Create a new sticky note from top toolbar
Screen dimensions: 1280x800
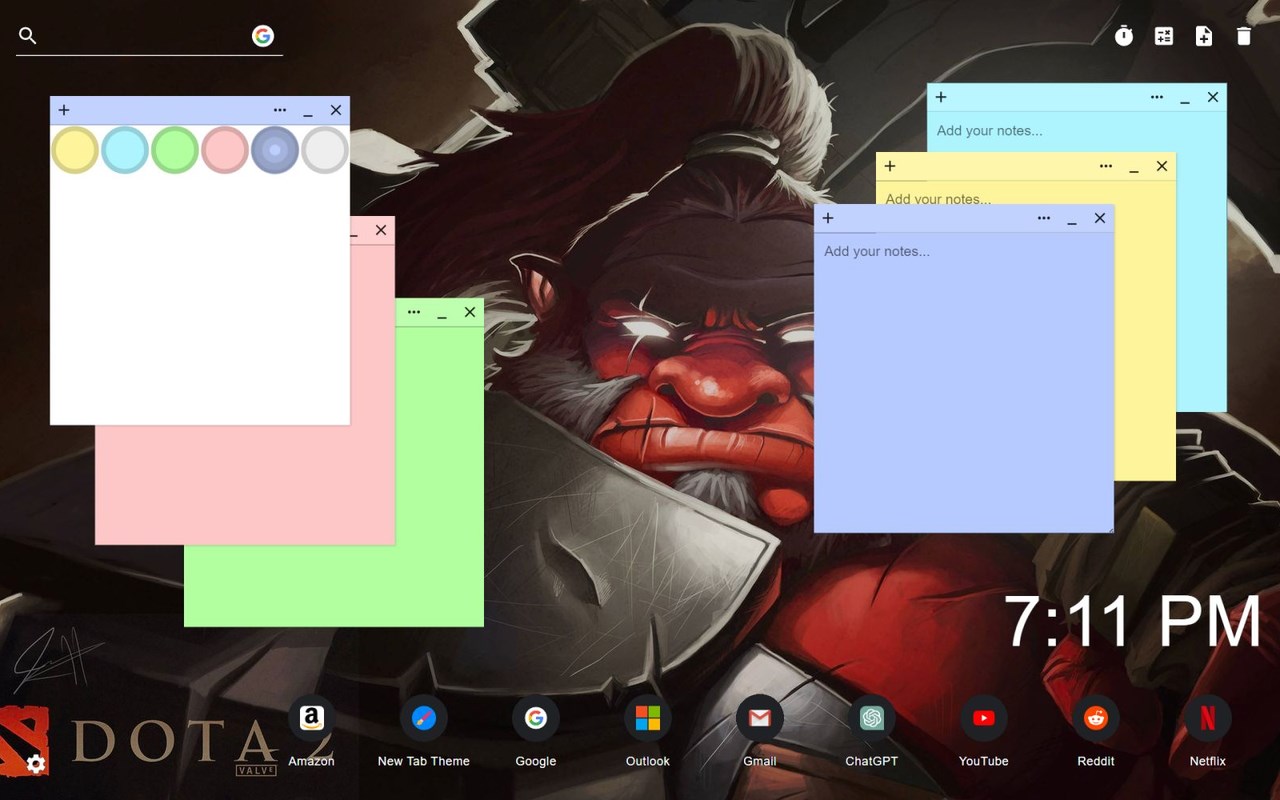point(1204,36)
